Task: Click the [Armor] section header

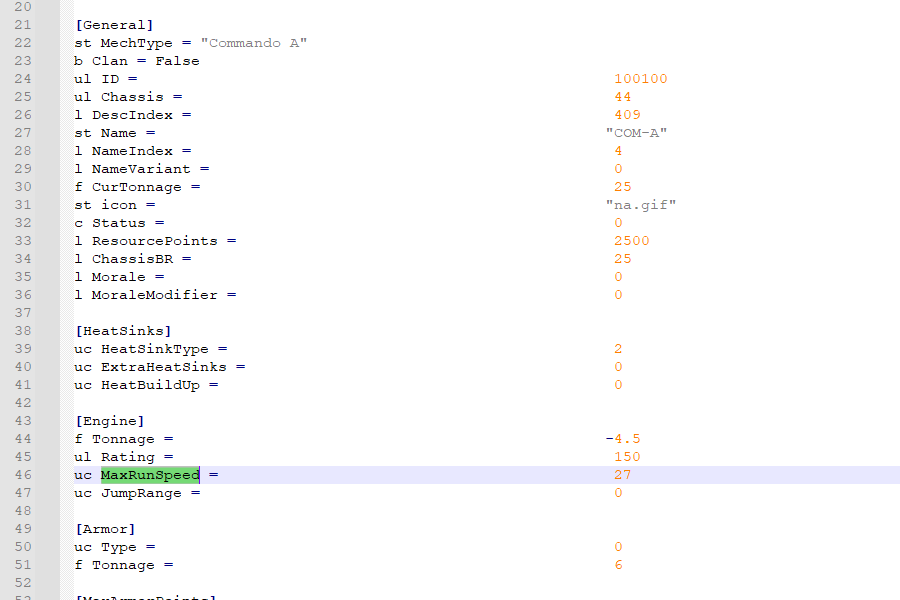Action: (x=105, y=529)
